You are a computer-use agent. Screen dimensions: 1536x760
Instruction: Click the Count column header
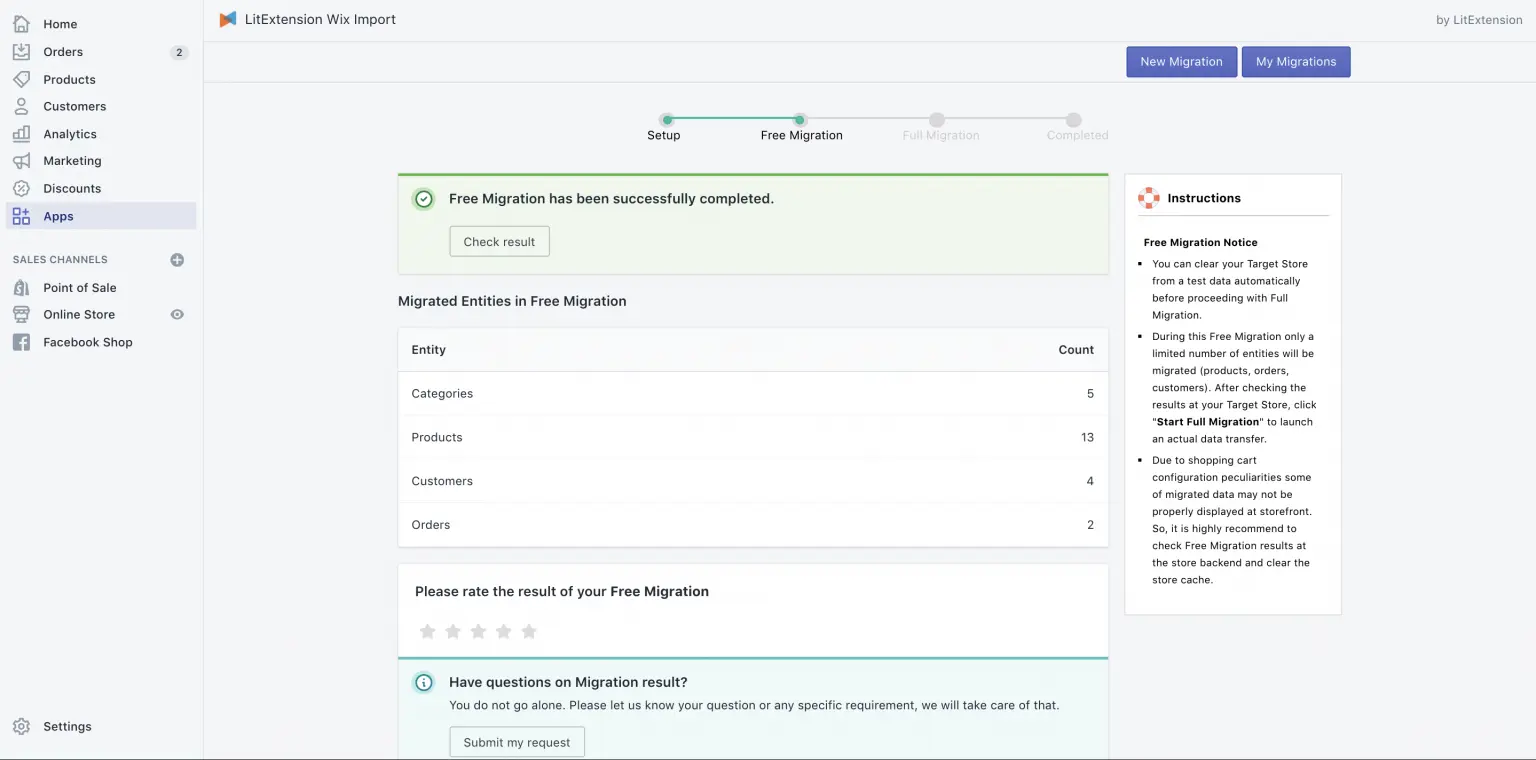pos(1076,350)
